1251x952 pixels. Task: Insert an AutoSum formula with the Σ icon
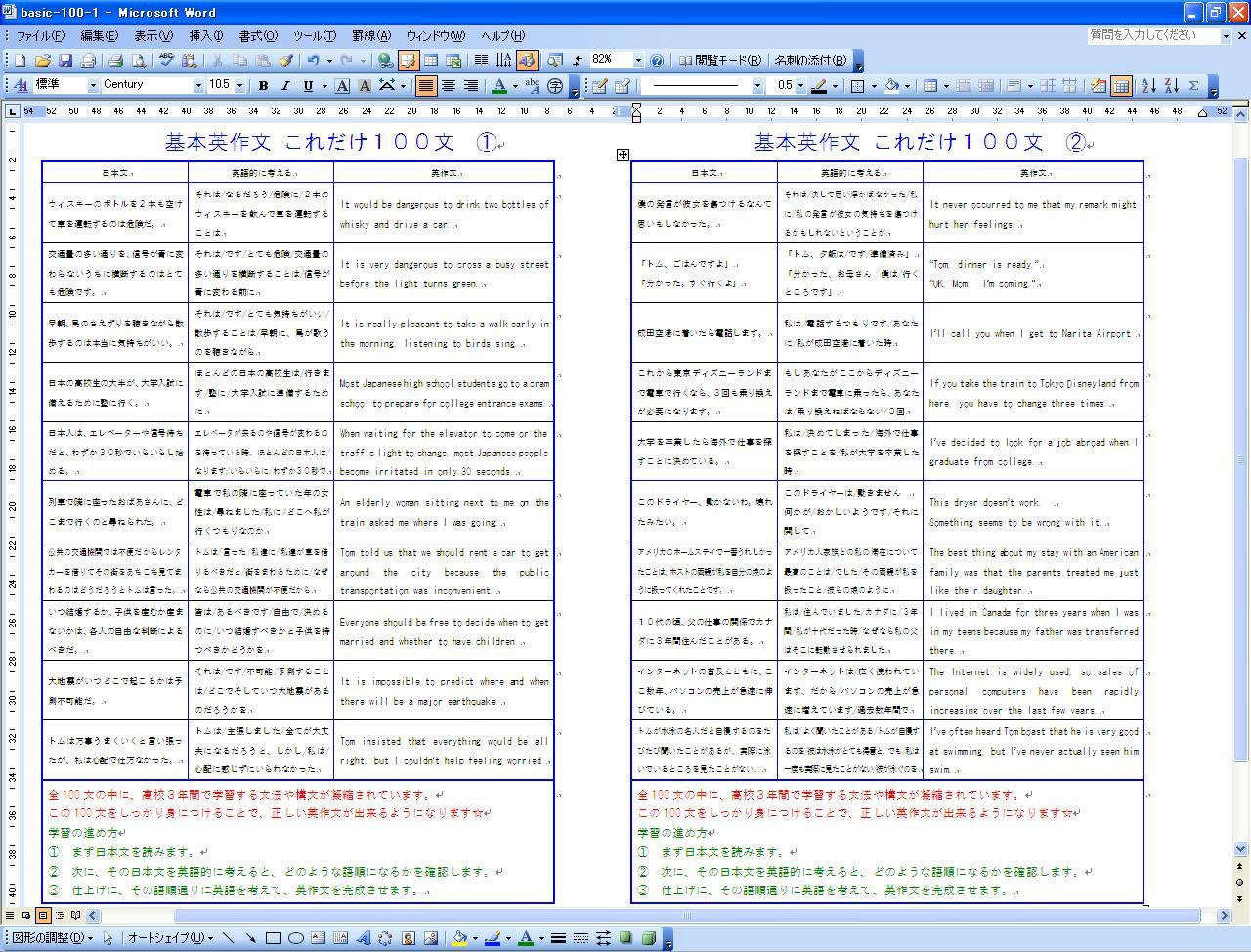[x=1192, y=85]
